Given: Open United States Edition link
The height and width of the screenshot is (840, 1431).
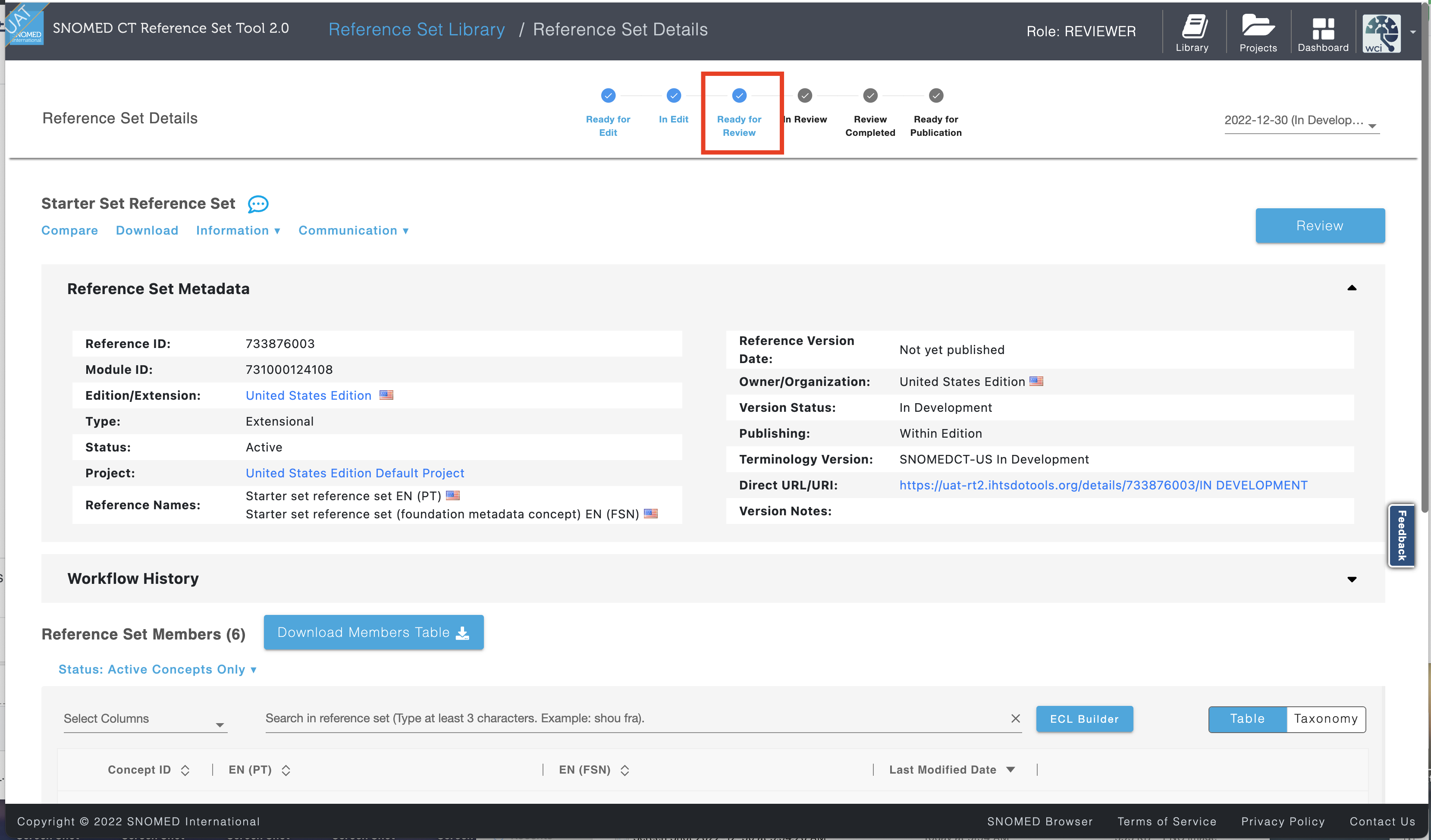Looking at the screenshot, I should pyautogui.click(x=308, y=395).
